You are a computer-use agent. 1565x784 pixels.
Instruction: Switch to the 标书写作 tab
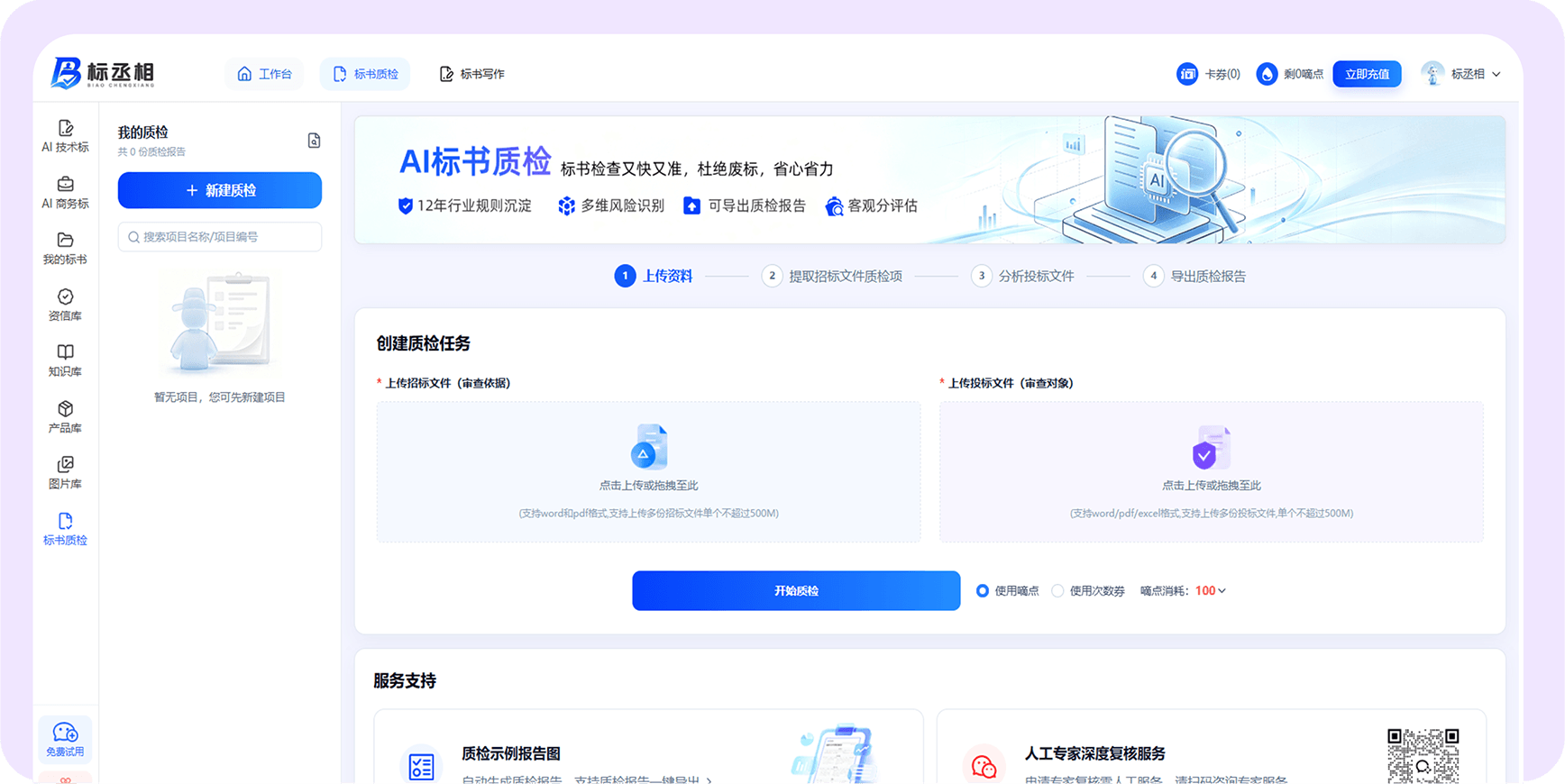471,74
